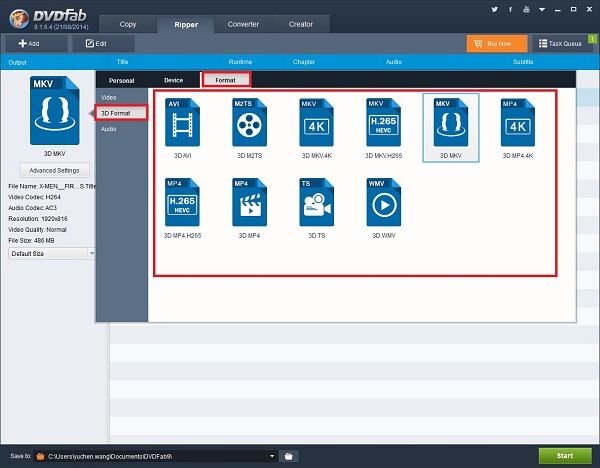Choose the 3D TS camera icon
This screenshot has height=468, width=600.
click(316, 202)
